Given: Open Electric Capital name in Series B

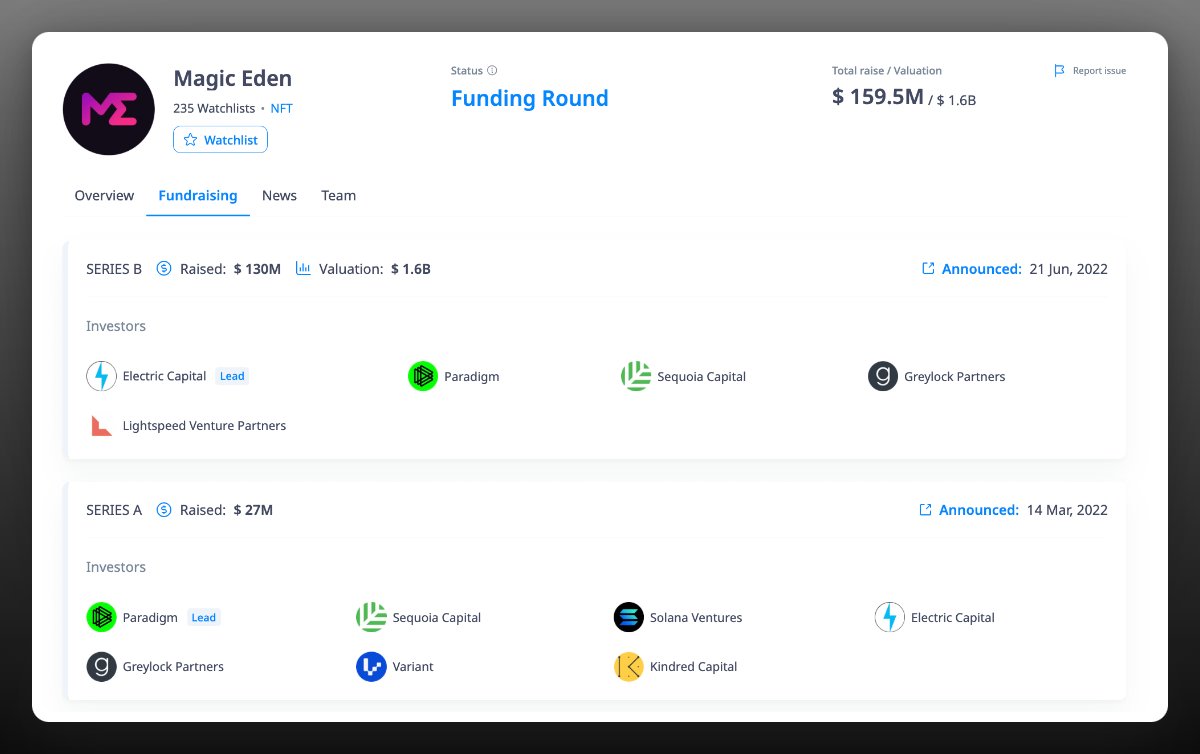Looking at the screenshot, I should coord(164,376).
